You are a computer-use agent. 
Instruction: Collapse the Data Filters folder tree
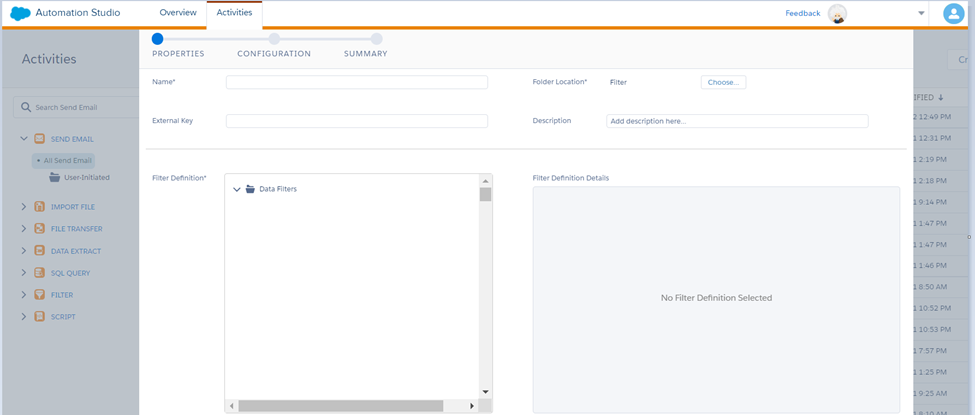click(237, 189)
